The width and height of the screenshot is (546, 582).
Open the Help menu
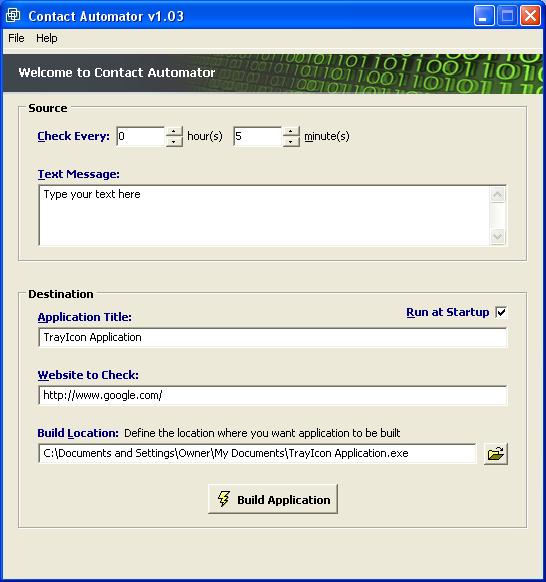coord(47,38)
